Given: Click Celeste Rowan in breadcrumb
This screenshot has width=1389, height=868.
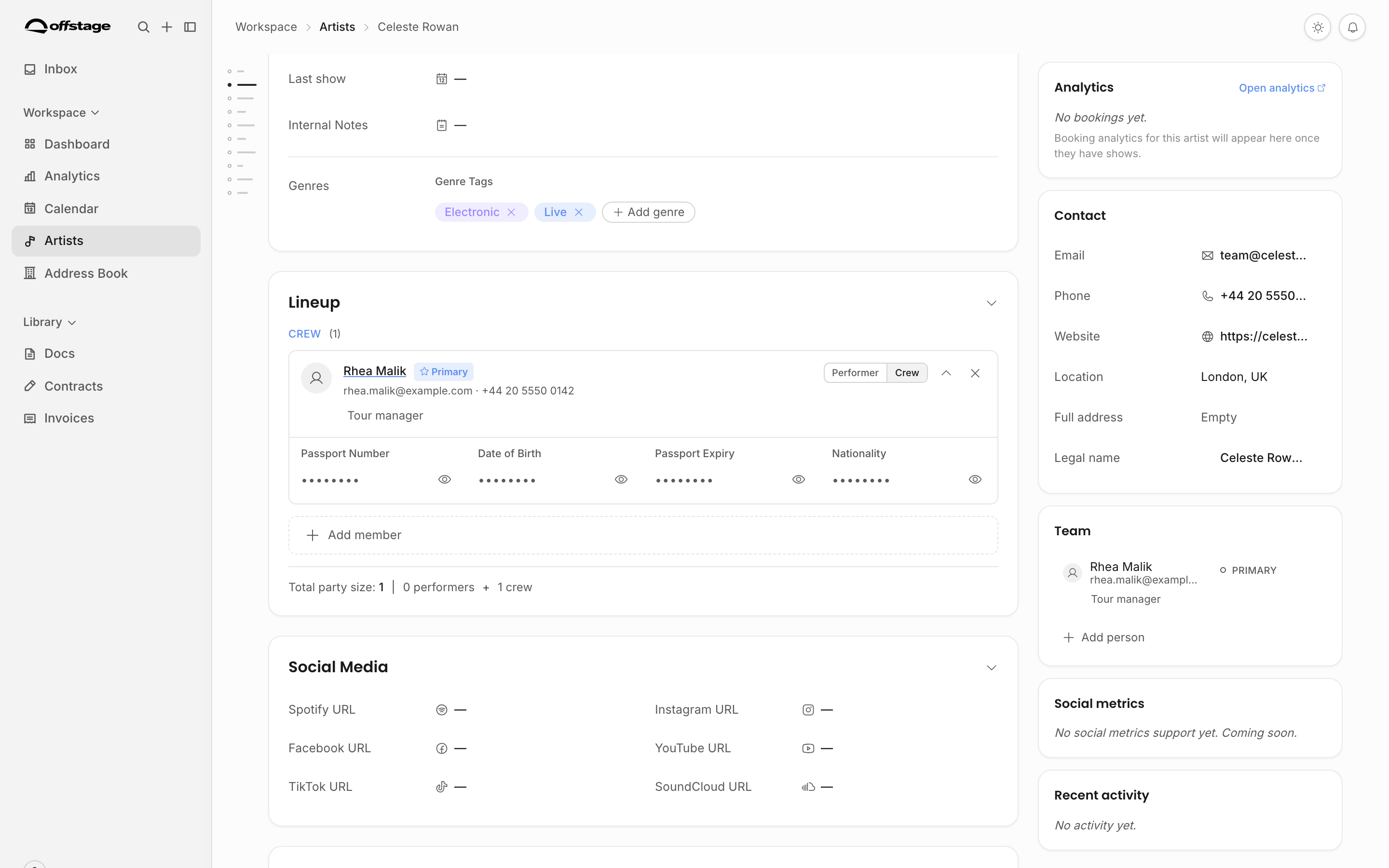Looking at the screenshot, I should tap(418, 27).
